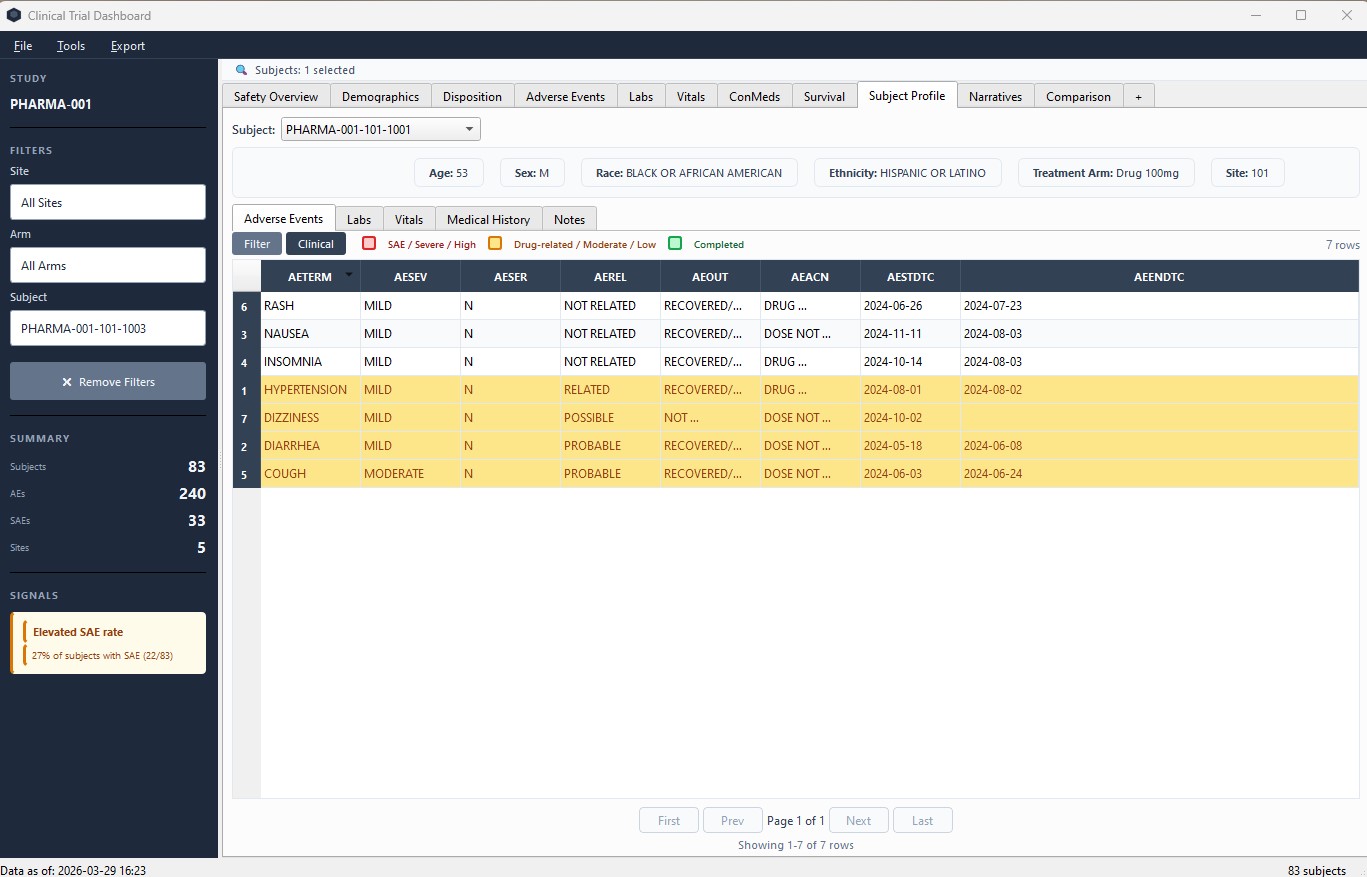Click the Remove Filters button
Viewport: 1367px width, 877px height.
(108, 381)
